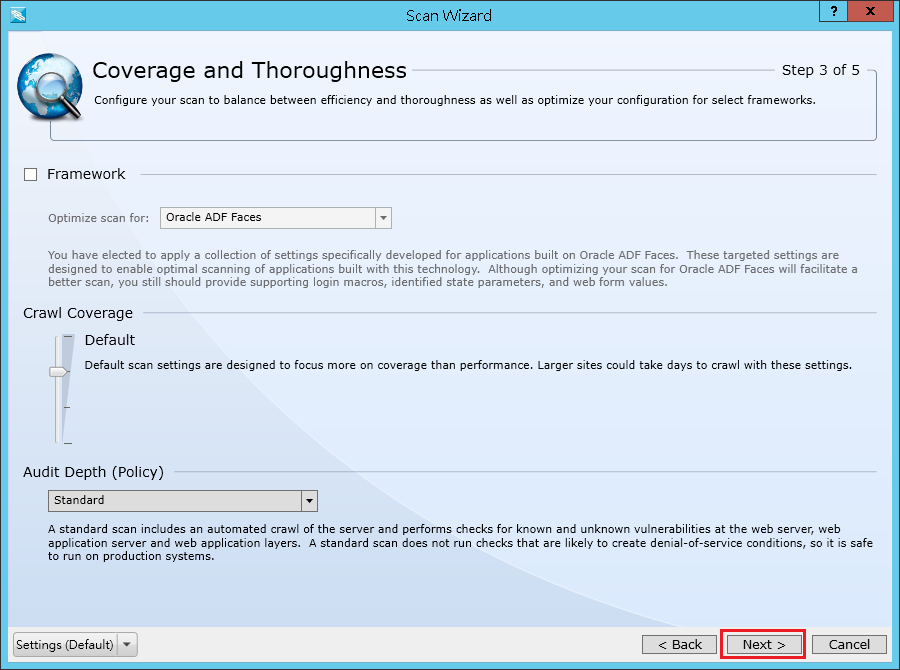Click the Coverage and Thoroughness heading

(x=249, y=71)
